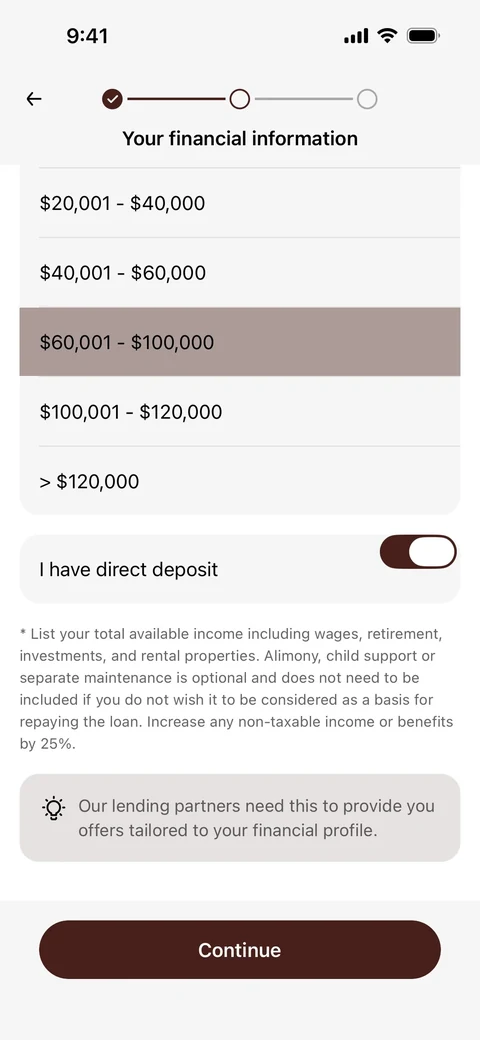The width and height of the screenshot is (480, 1040).
Task: Select the highlighted $60,001 - $100,000 option
Action: coord(240,342)
